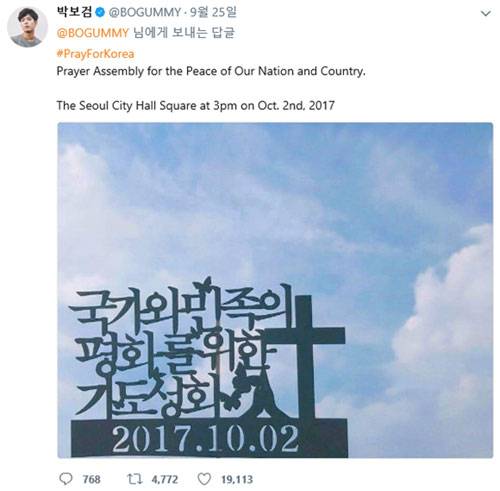Screen dimensions: 500x491
Task: Open the 9월 25일 timestamp link
Action: point(213,12)
